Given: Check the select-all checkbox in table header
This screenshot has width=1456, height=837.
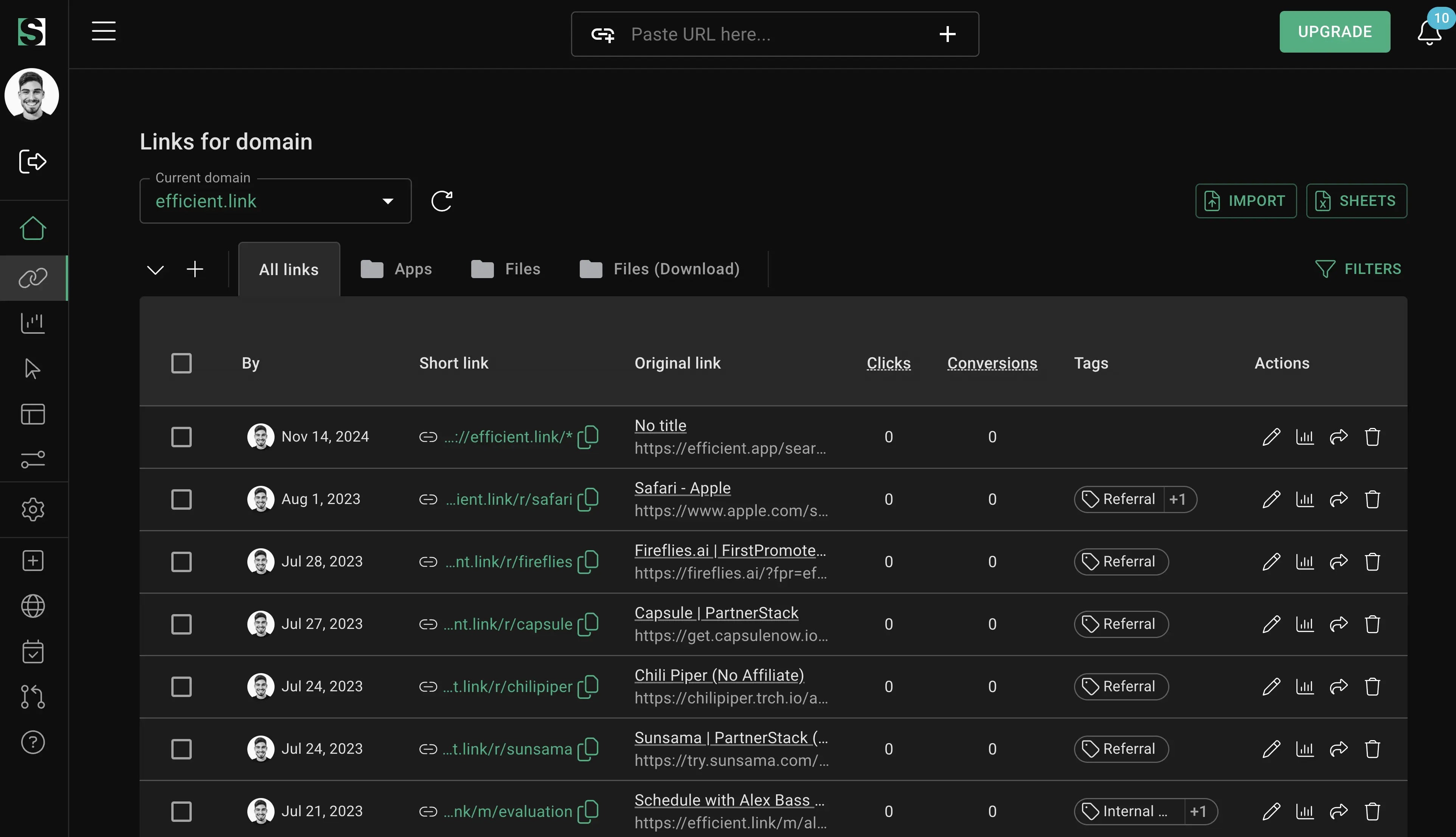Looking at the screenshot, I should [x=182, y=363].
